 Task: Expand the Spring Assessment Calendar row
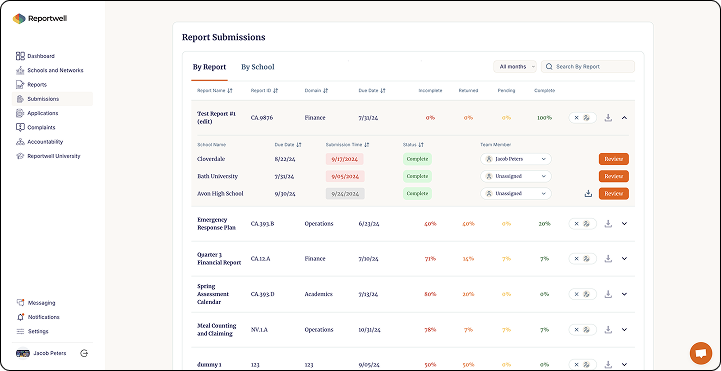click(x=624, y=294)
